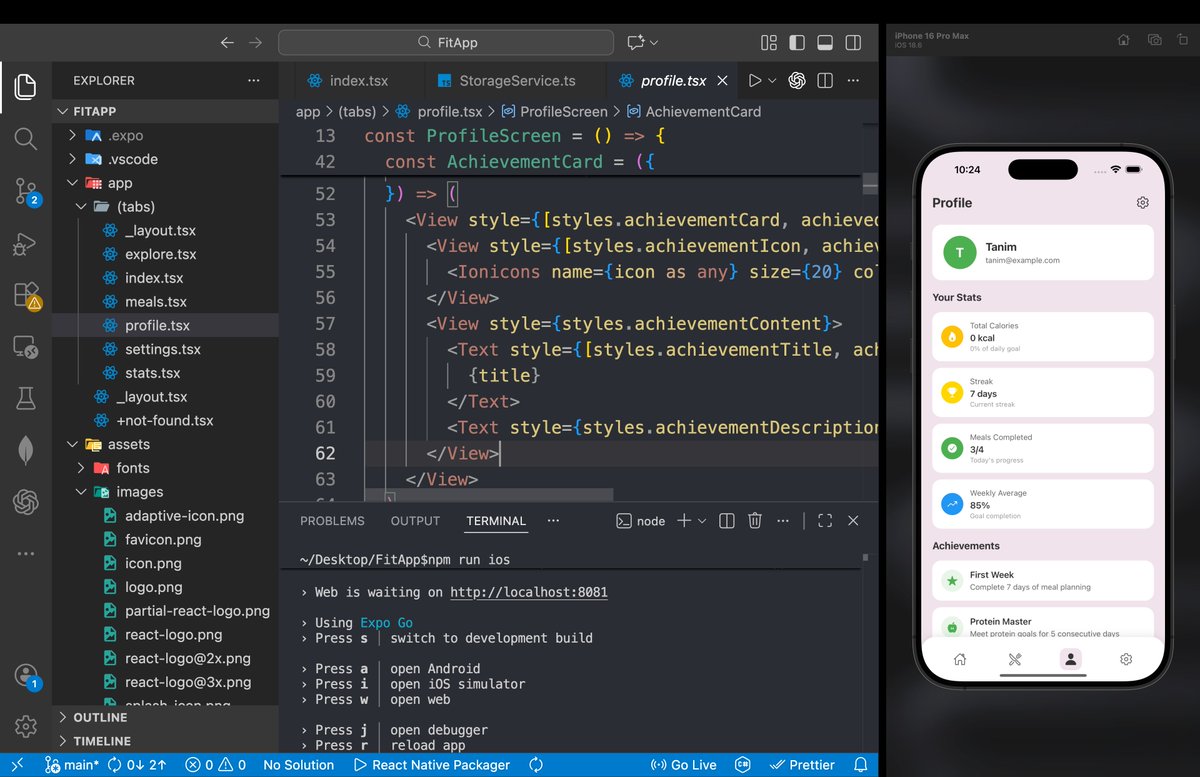Open the Extensions view with warning badge
Image resolution: width=1200 pixels, height=777 pixels.
26,295
